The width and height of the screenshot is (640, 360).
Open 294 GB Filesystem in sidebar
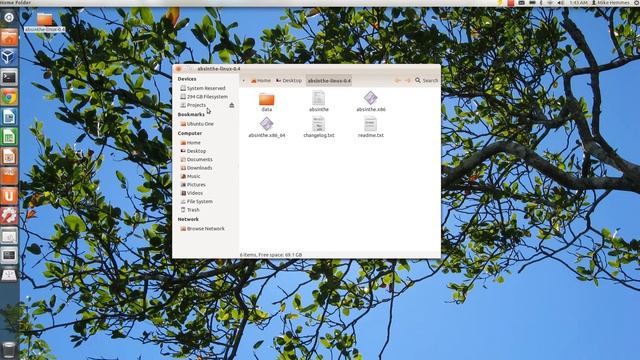pyautogui.click(x=204, y=97)
